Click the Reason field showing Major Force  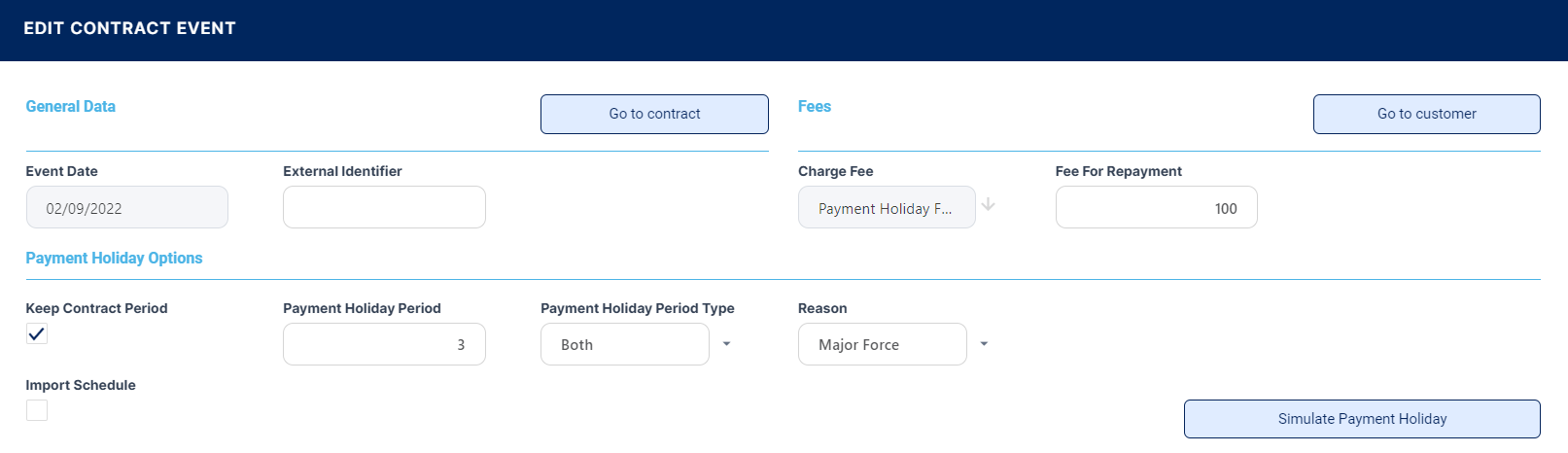tap(882, 344)
